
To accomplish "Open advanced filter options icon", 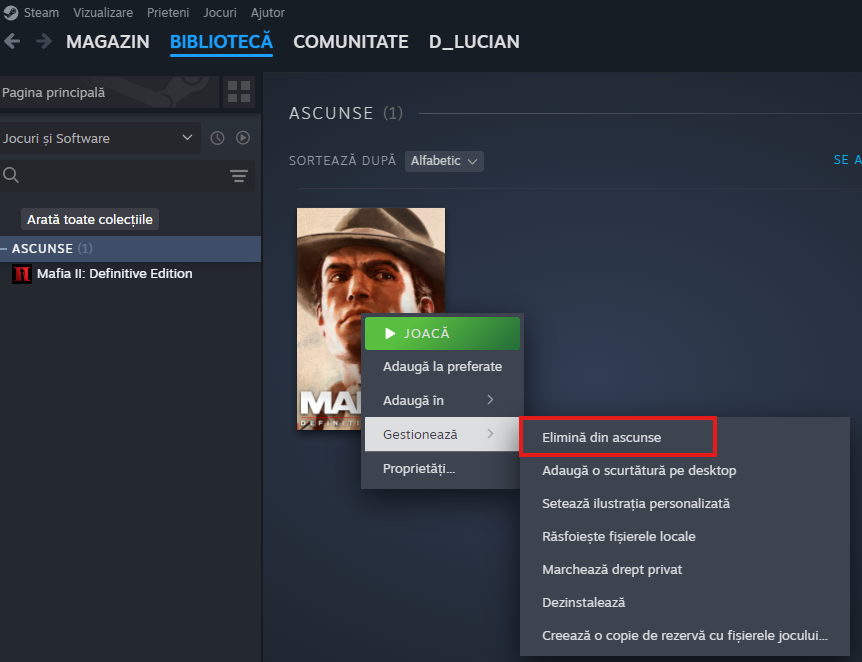I will click(238, 176).
